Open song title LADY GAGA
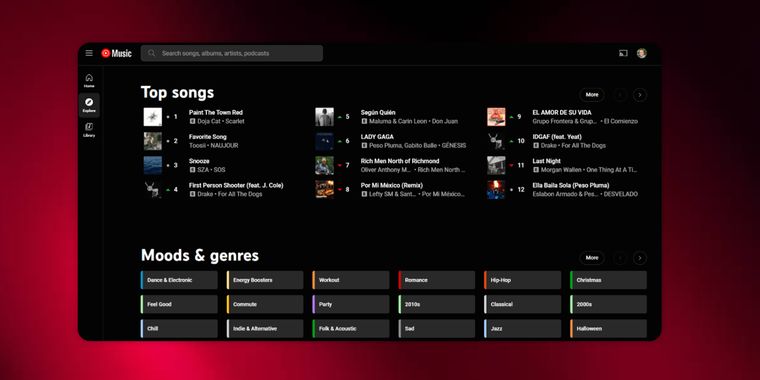 (x=377, y=137)
